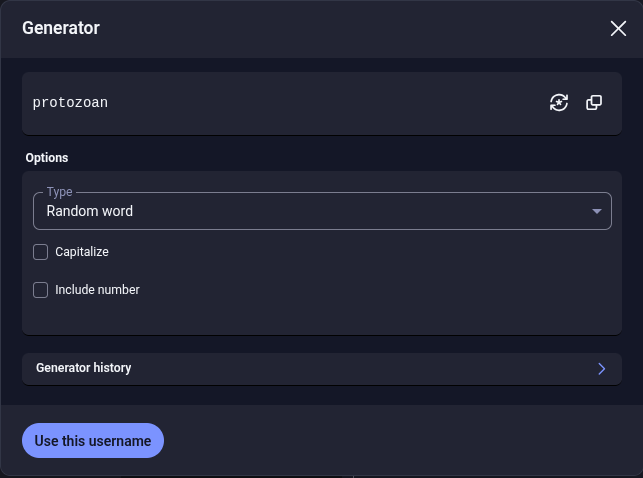Copy the generated username to clipboard
643x478 pixels.
(594, 102)
